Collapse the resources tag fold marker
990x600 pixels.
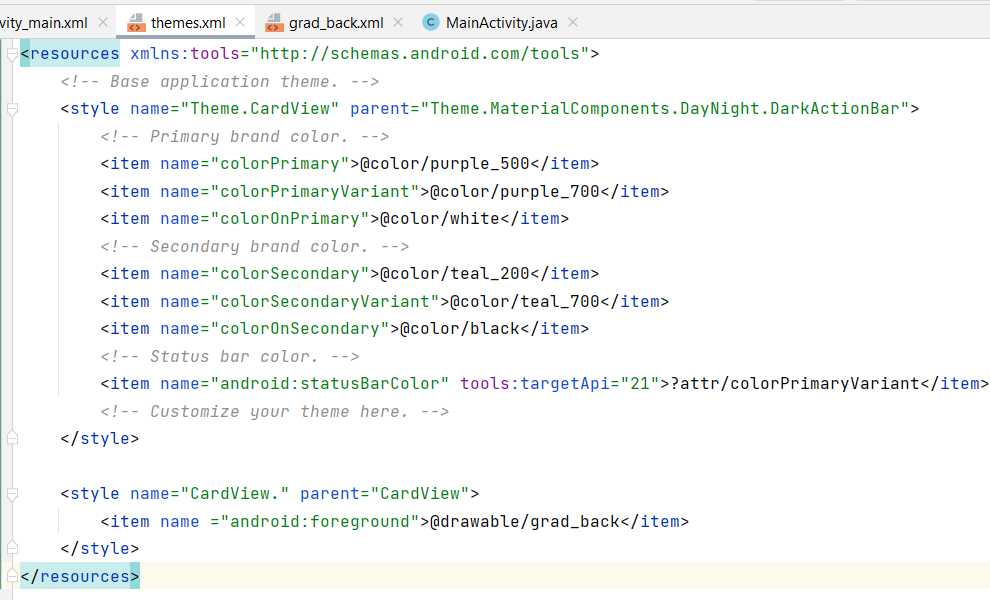pos(12,54)
